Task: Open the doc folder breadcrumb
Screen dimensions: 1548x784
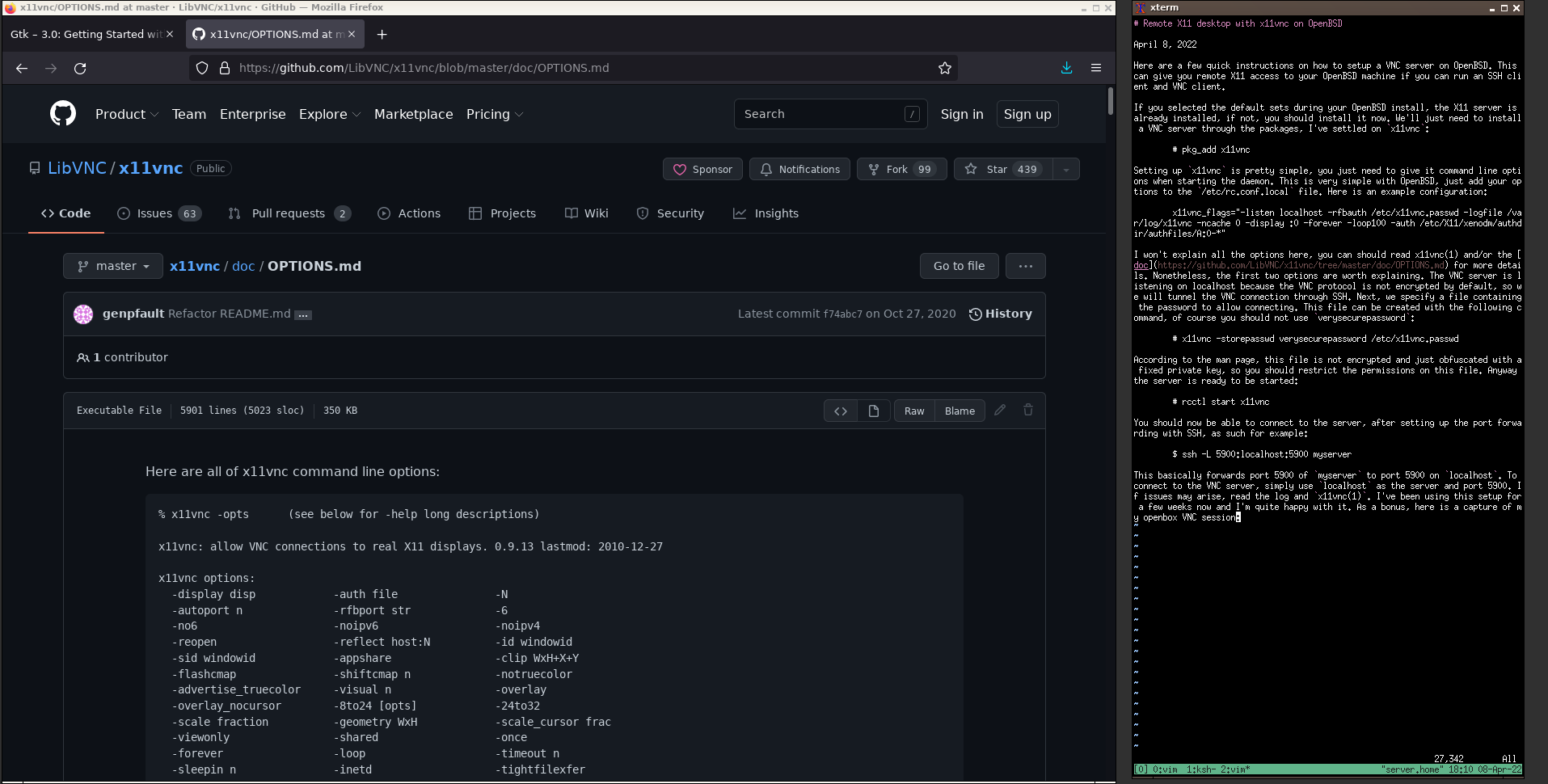Action: (x=243, y=266)
